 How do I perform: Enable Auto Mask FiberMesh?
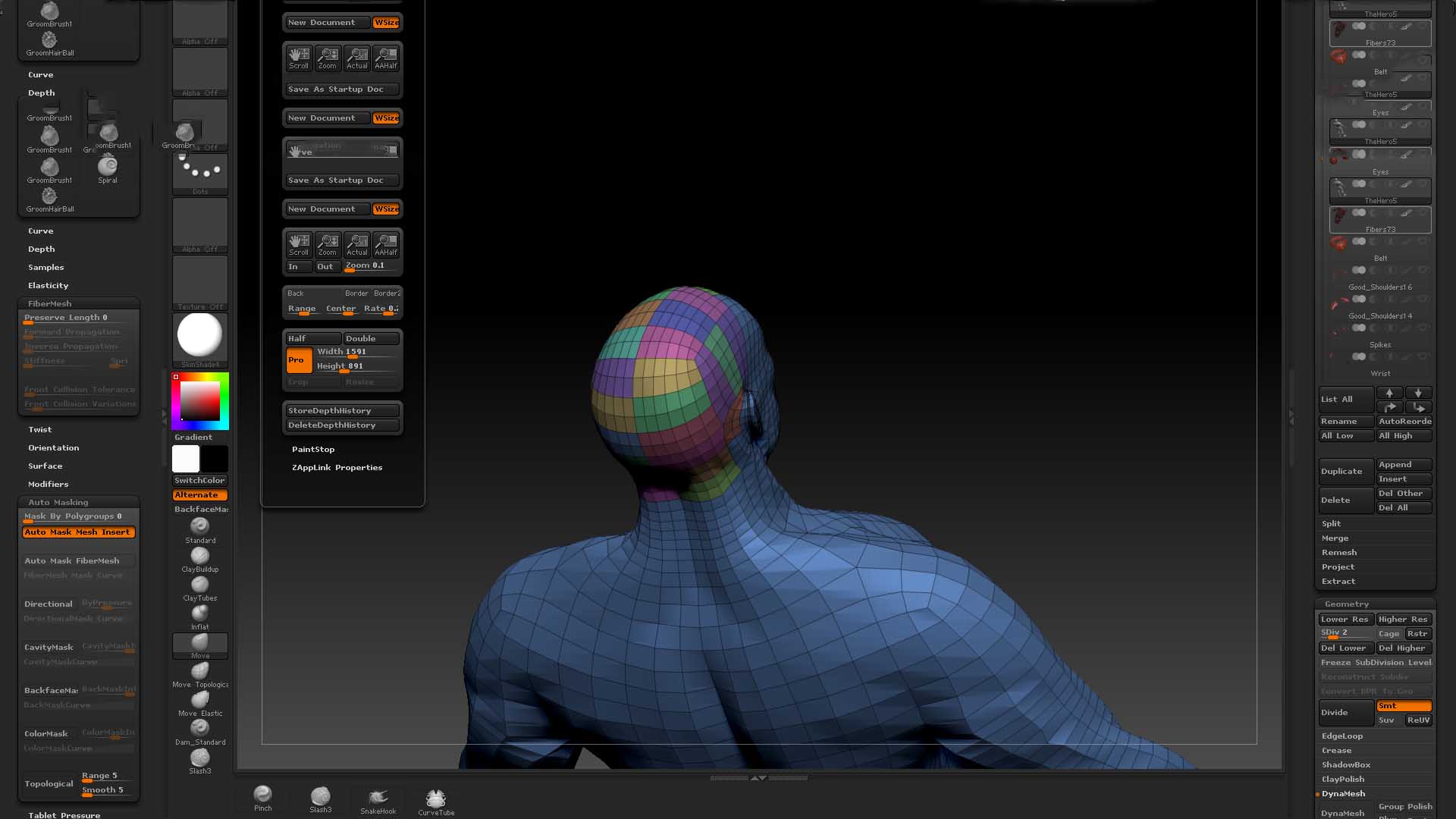[x=79, y=561]
